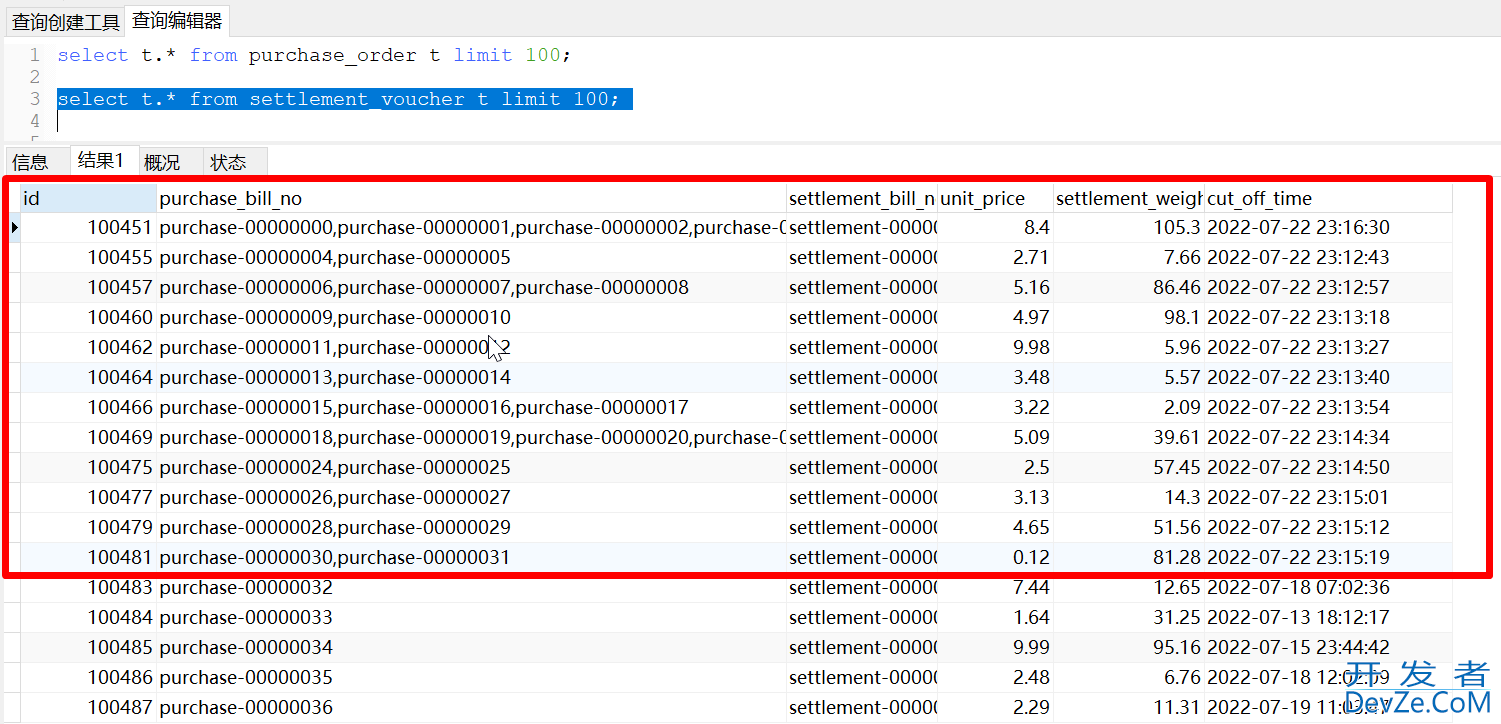
Task: Click cell purchase-00000004,purchase-00000005
Action: pyautogui.click(x=471, y=257)
